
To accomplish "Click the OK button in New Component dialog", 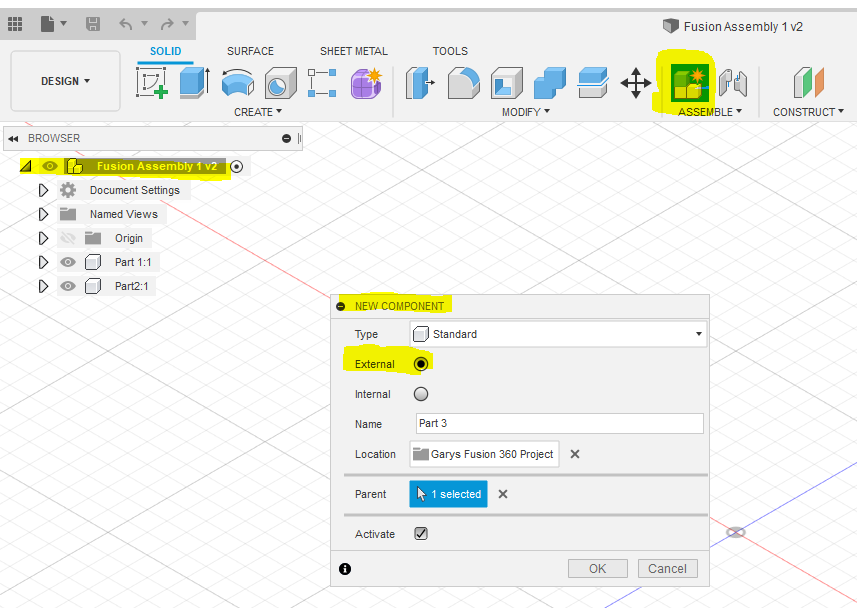I will [597, 568].
